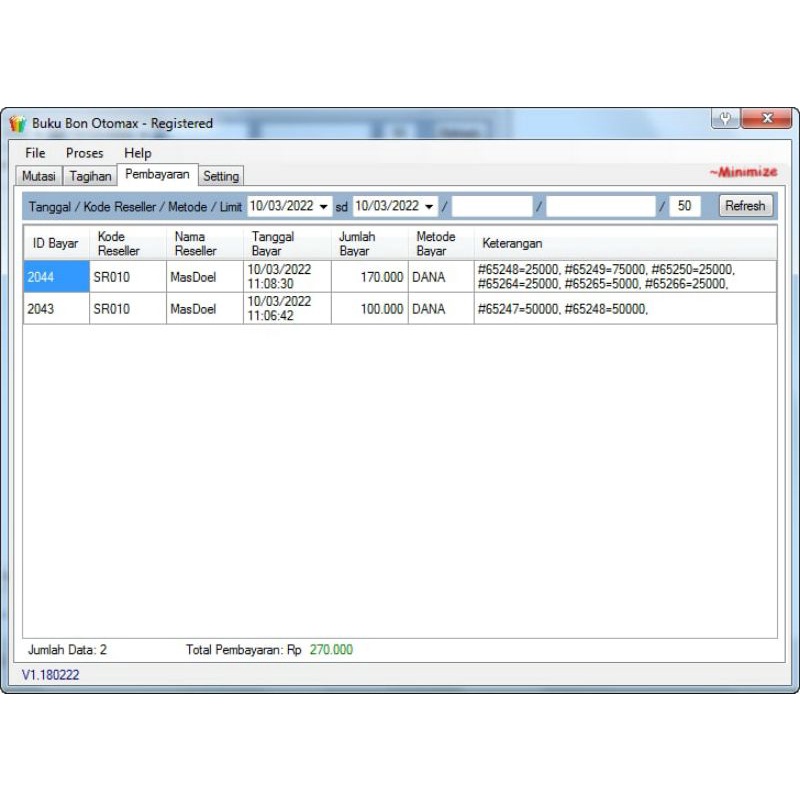
Task: Click the Metode filter input field
Action: click(x=600, y=206)
